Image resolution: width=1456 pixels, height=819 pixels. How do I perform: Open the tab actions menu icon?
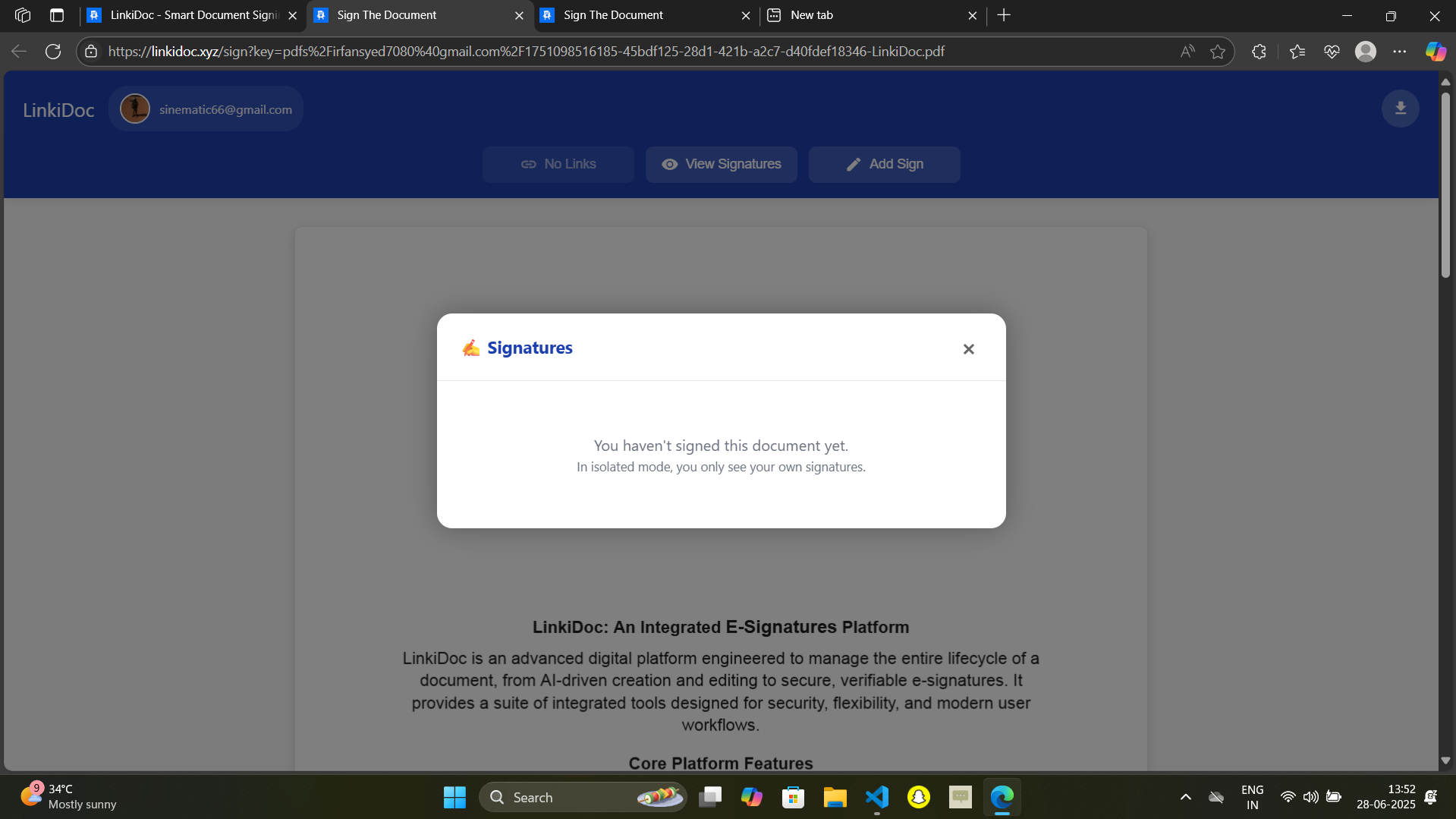coord(57,15)
